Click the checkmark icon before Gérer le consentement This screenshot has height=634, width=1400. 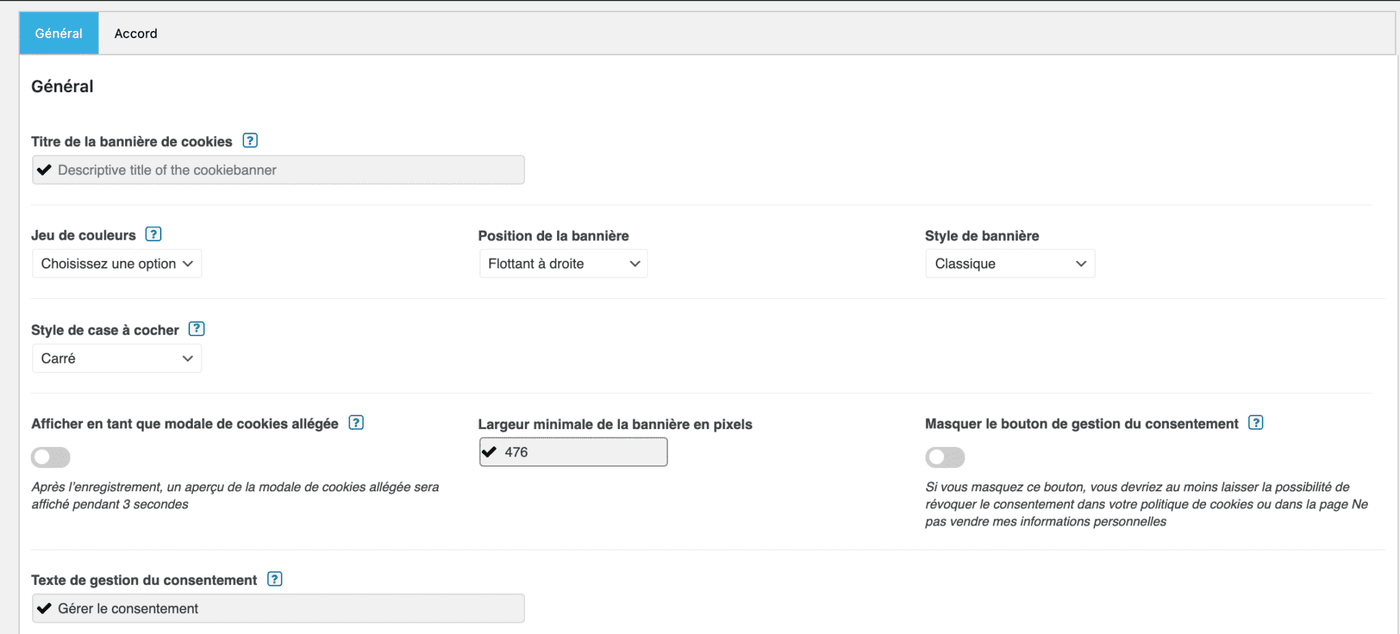[x=44, y=608]
